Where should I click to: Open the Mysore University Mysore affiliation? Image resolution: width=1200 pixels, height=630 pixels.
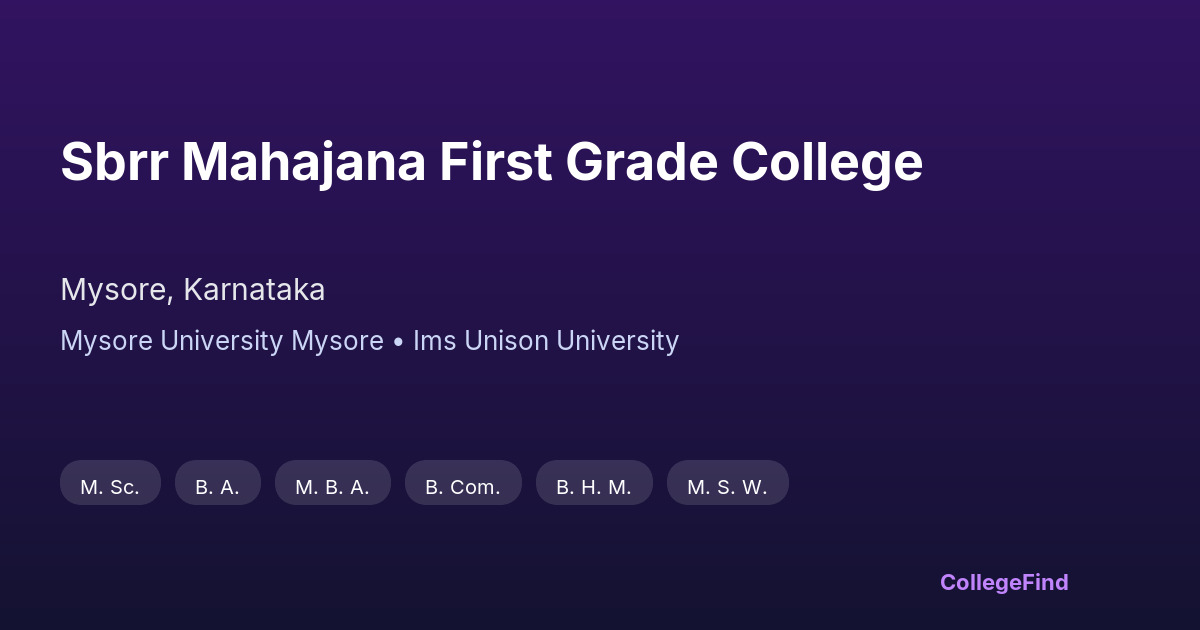[x=222, y=341]
